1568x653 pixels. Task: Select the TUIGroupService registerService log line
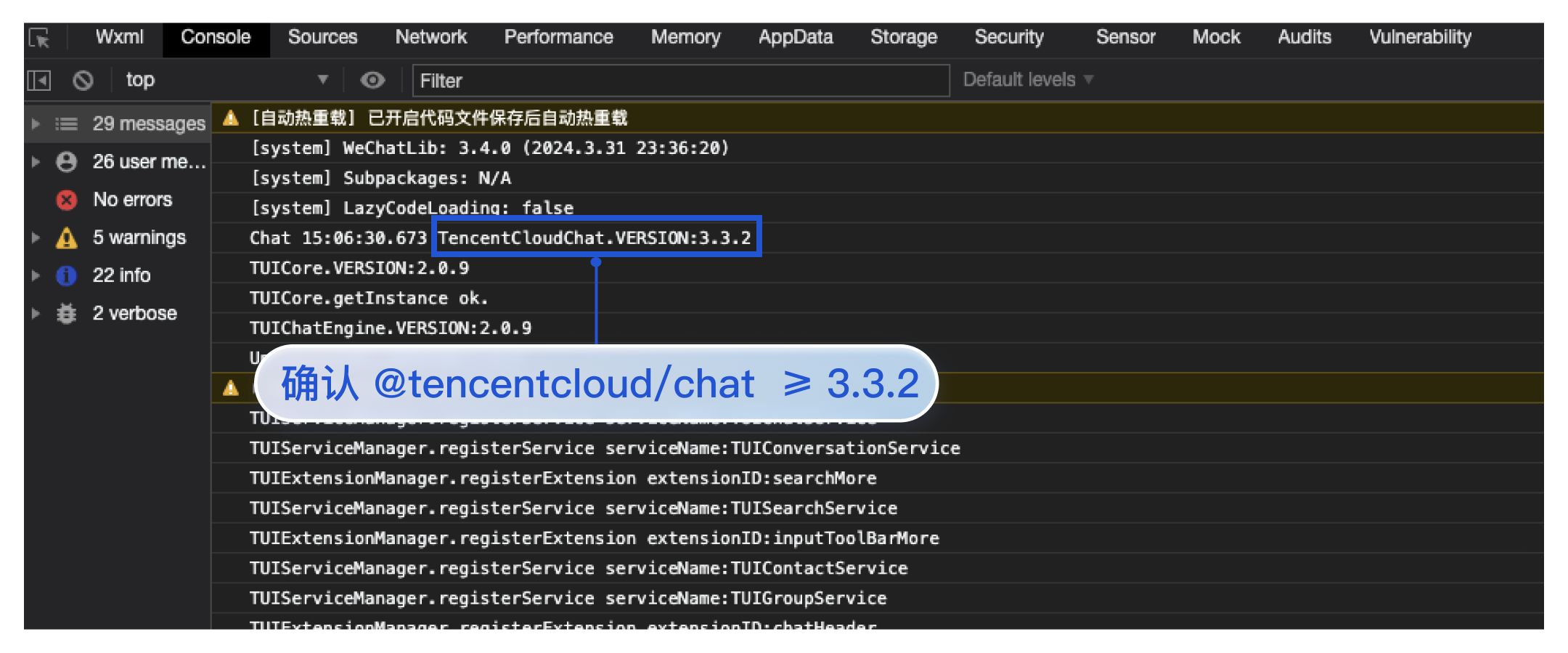[x=878, y=598]
